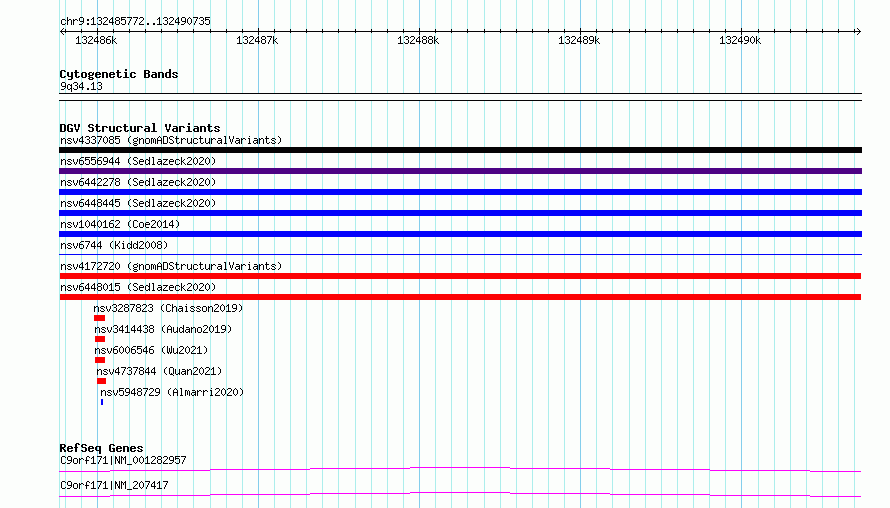
Task: Click the red bar under nsv6448015
Action: 460,297
